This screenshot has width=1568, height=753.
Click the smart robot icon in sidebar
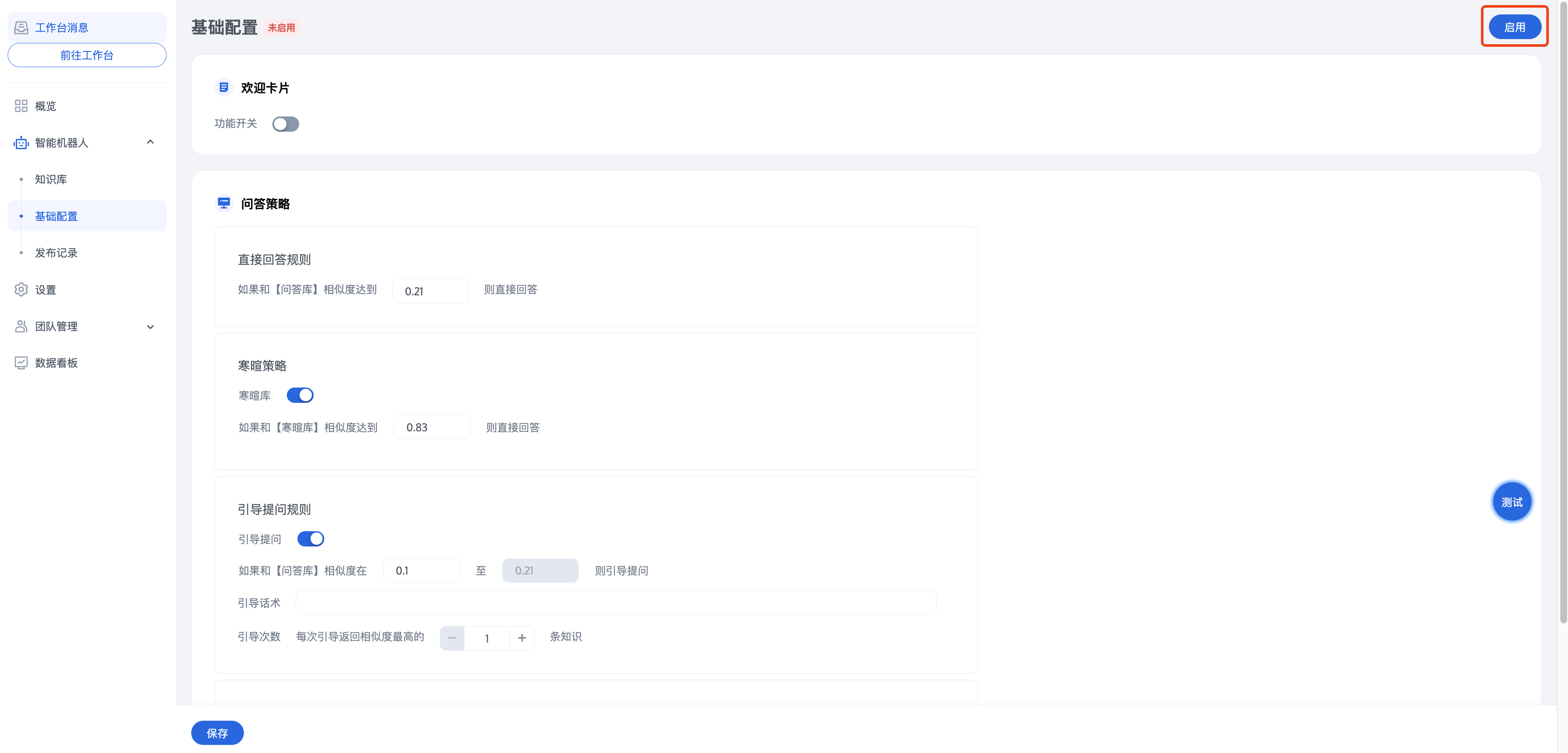(21, 142)
